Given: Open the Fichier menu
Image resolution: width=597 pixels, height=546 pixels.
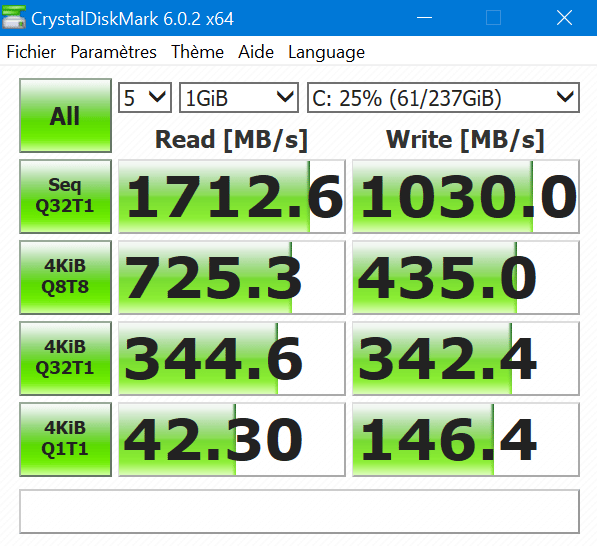Looking at the screenshot, I should (31, 52).
